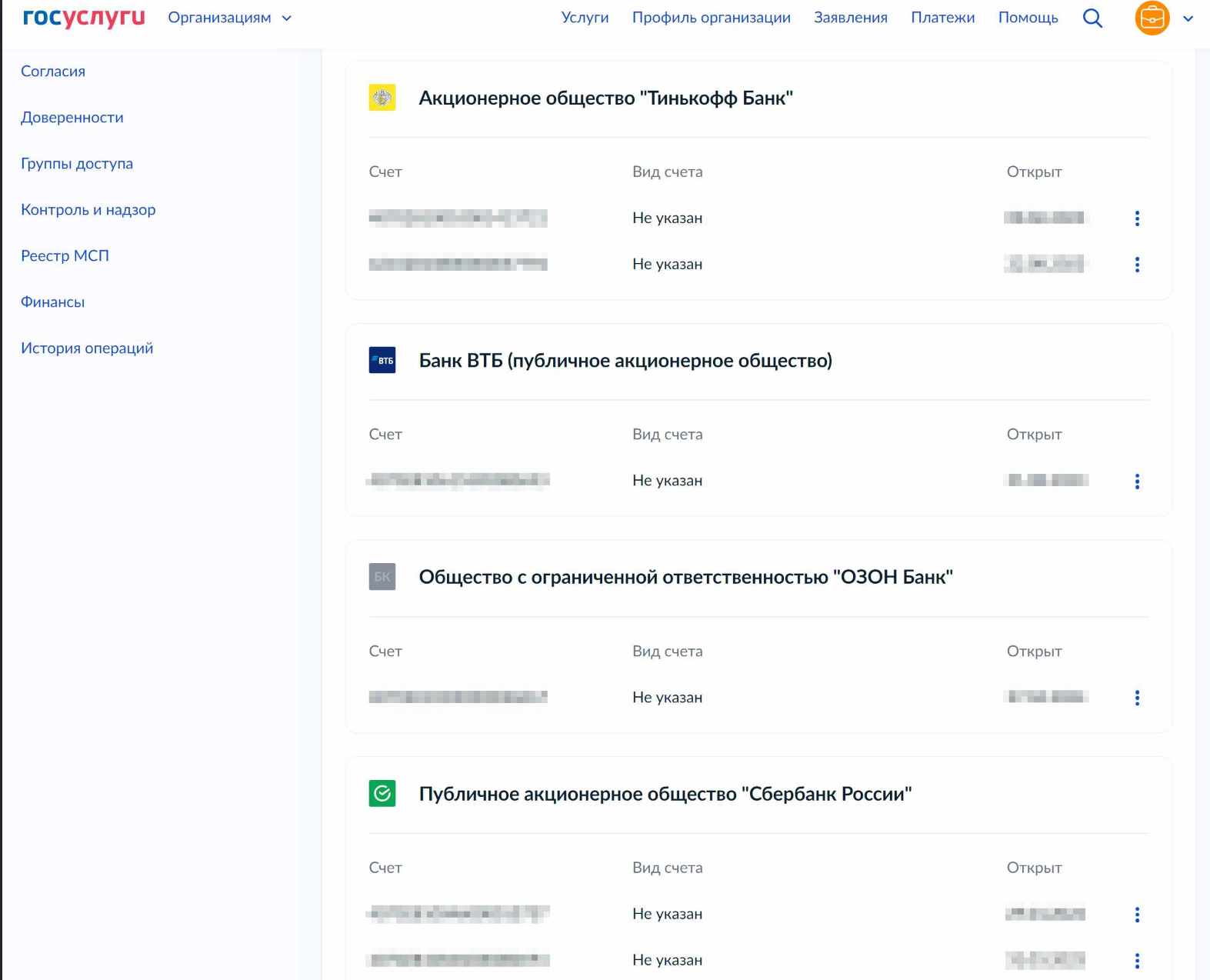
Task: Open Доверенности in the sidebar
Action: click(x=72, y=117)
